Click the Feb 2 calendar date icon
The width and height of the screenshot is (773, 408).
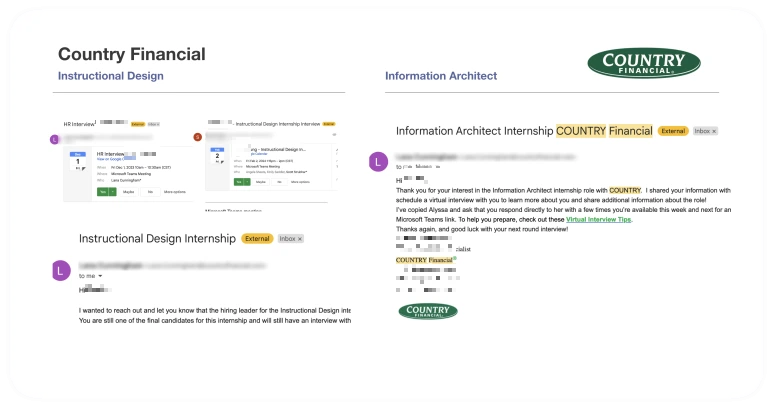click(217, 155)
